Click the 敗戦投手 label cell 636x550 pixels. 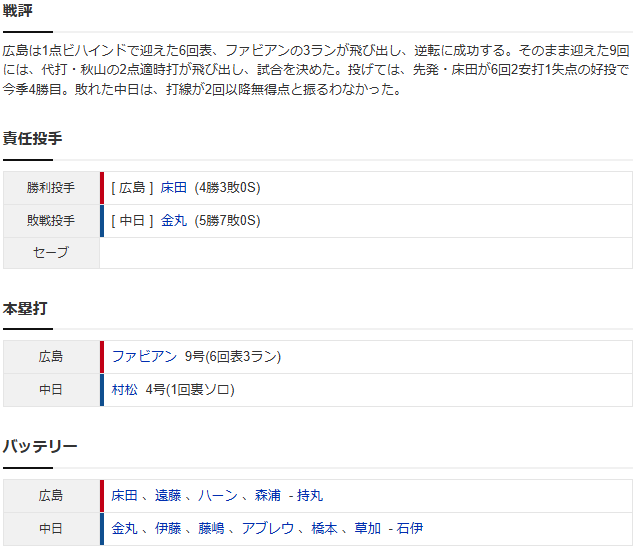coord(52,221)
